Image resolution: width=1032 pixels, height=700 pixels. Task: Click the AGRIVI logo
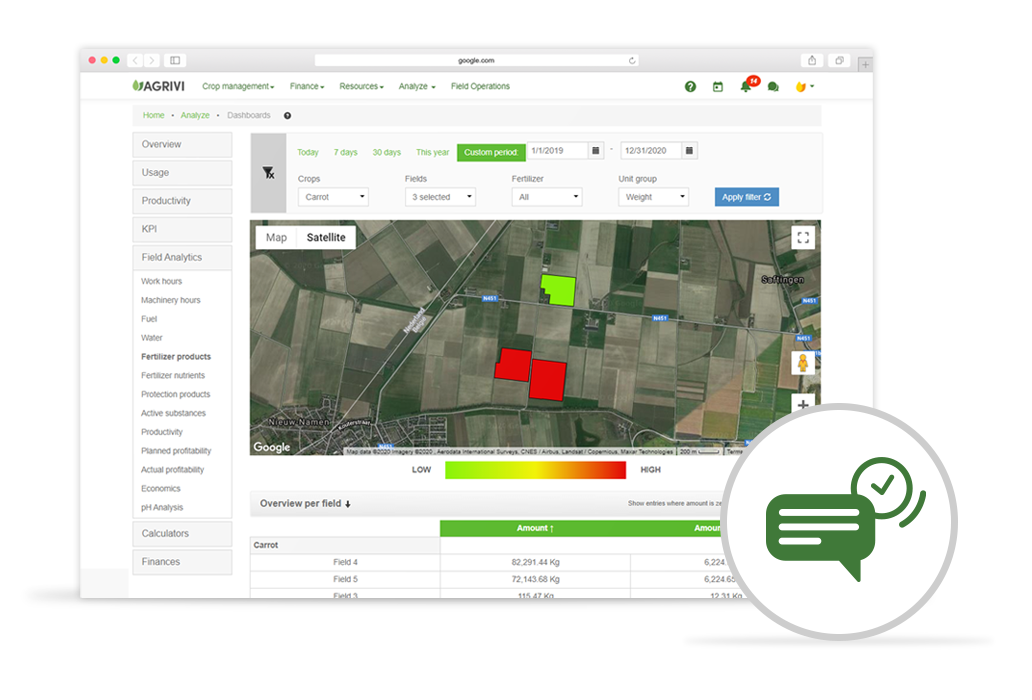158,86
